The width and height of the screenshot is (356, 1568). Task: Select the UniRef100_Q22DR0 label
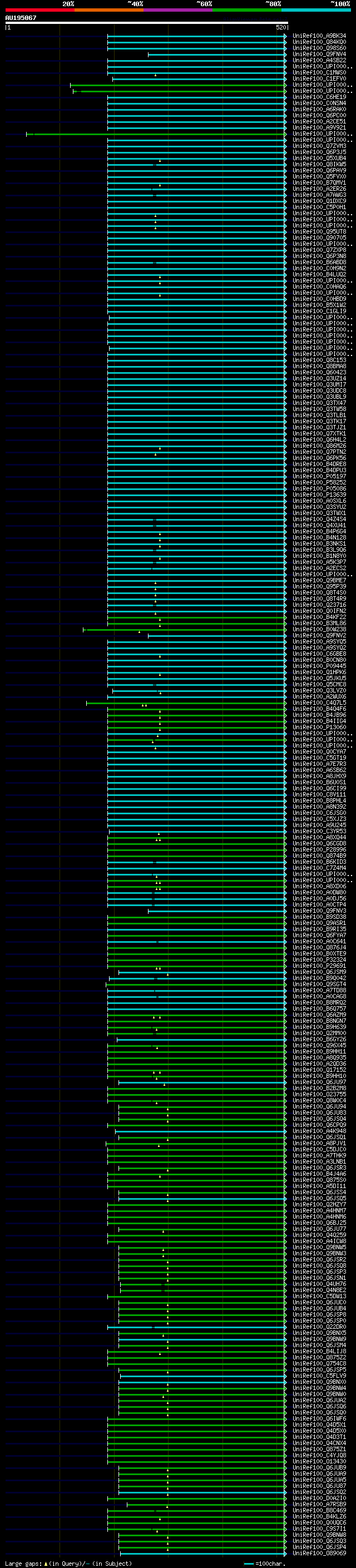click(x=319, y=1327)
